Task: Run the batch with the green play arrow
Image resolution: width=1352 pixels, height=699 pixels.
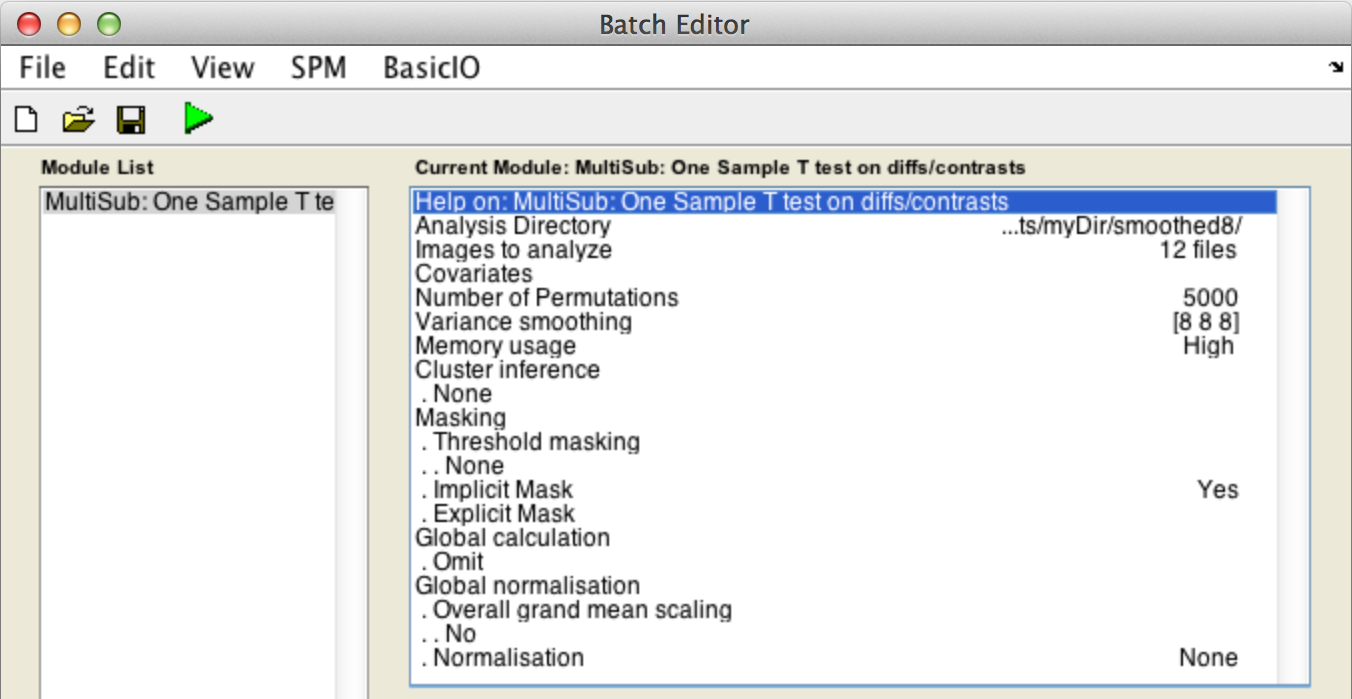Action: (x=198, y=118)
